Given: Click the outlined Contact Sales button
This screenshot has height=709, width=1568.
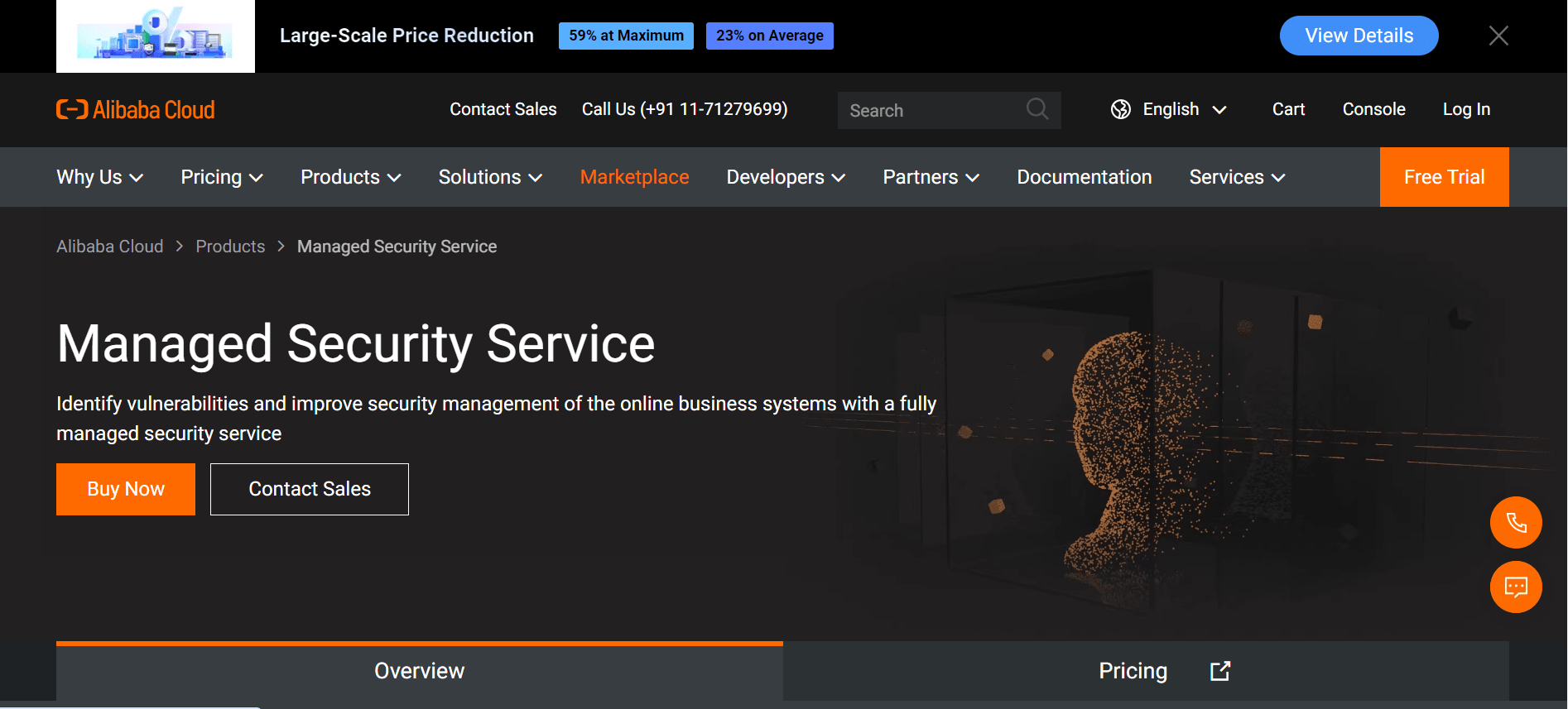Looking at the screenshot, I should (310, 489).
